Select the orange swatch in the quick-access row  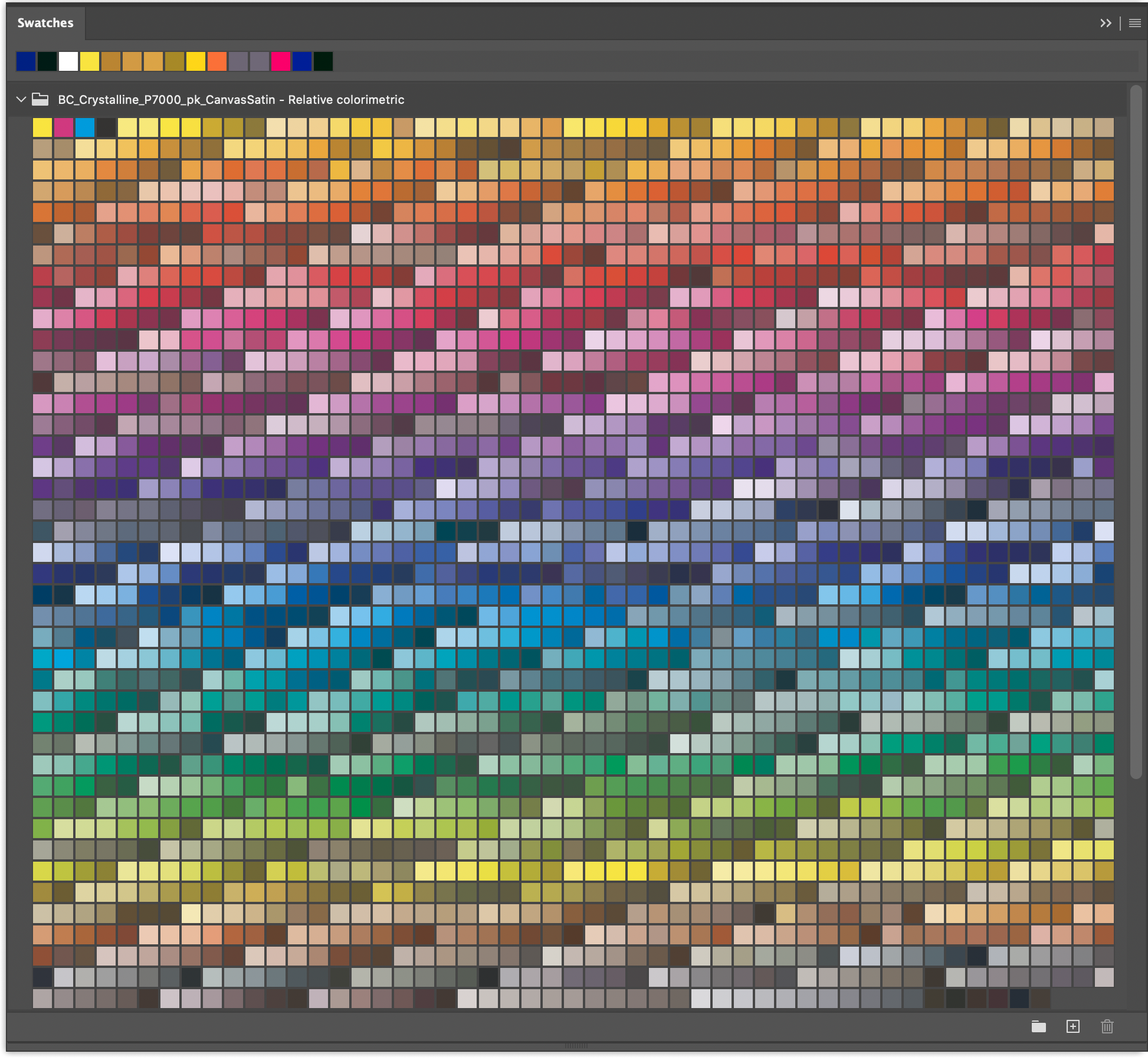[217, 61]
